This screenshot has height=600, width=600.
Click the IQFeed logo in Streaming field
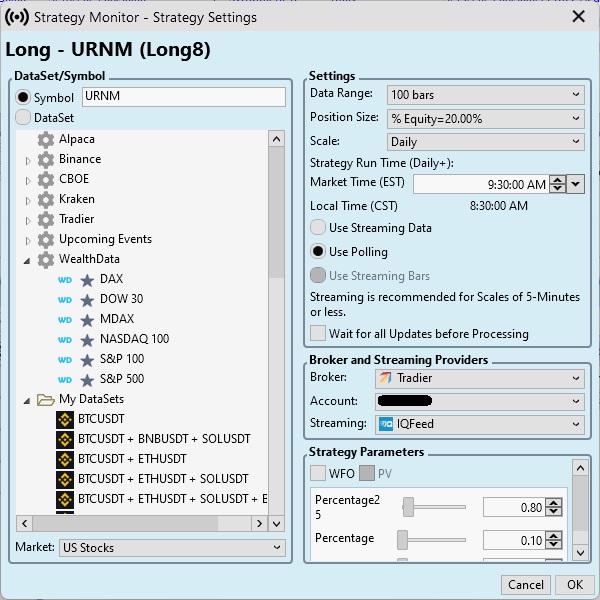(x=386, y=424)
